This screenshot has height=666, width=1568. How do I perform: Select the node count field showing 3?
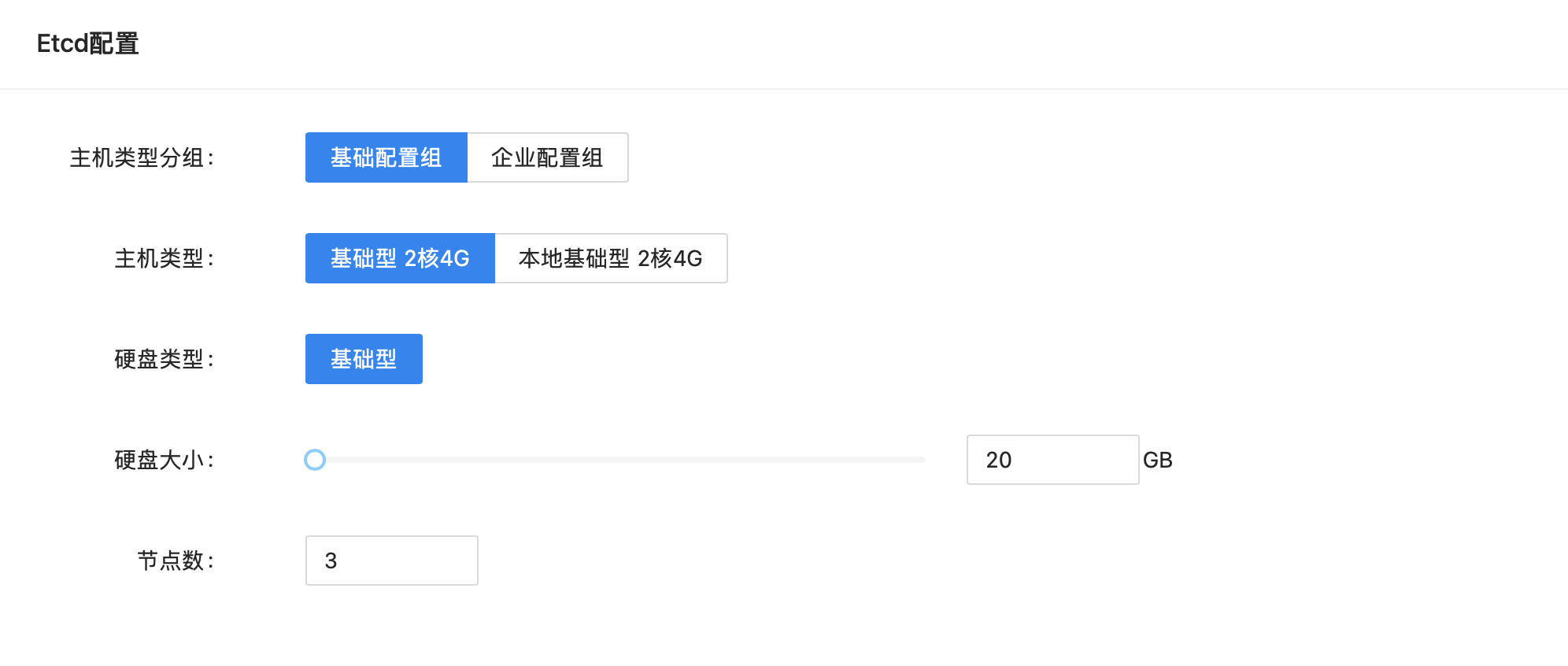coord(390,560)
